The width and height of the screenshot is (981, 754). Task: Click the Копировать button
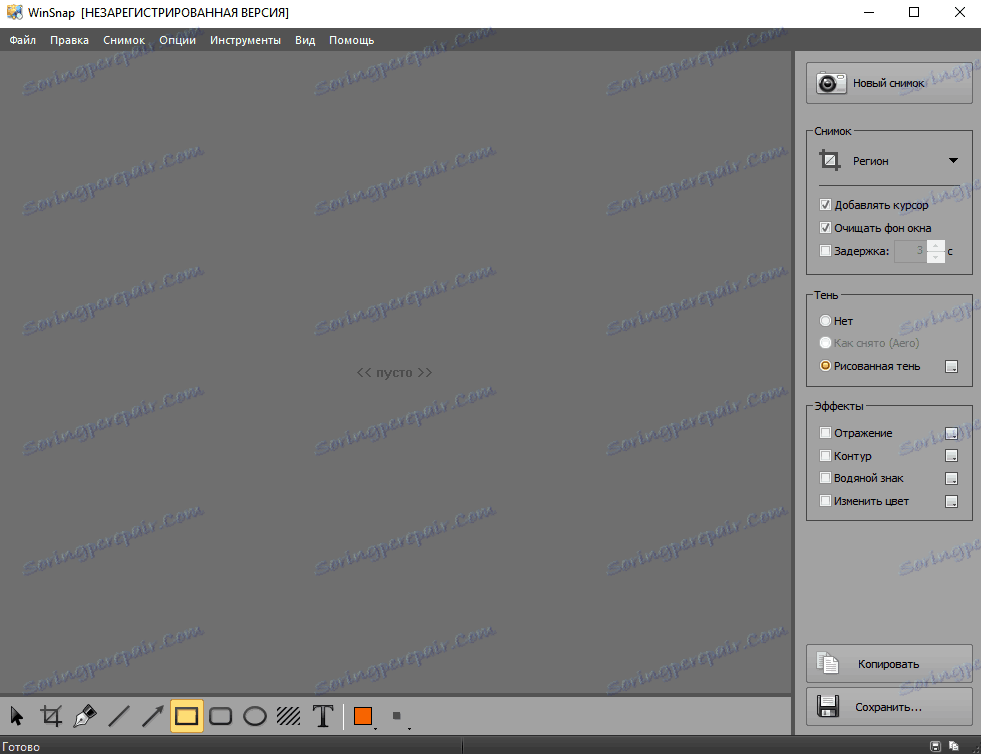pyautogui.click(x=889, y=663)
